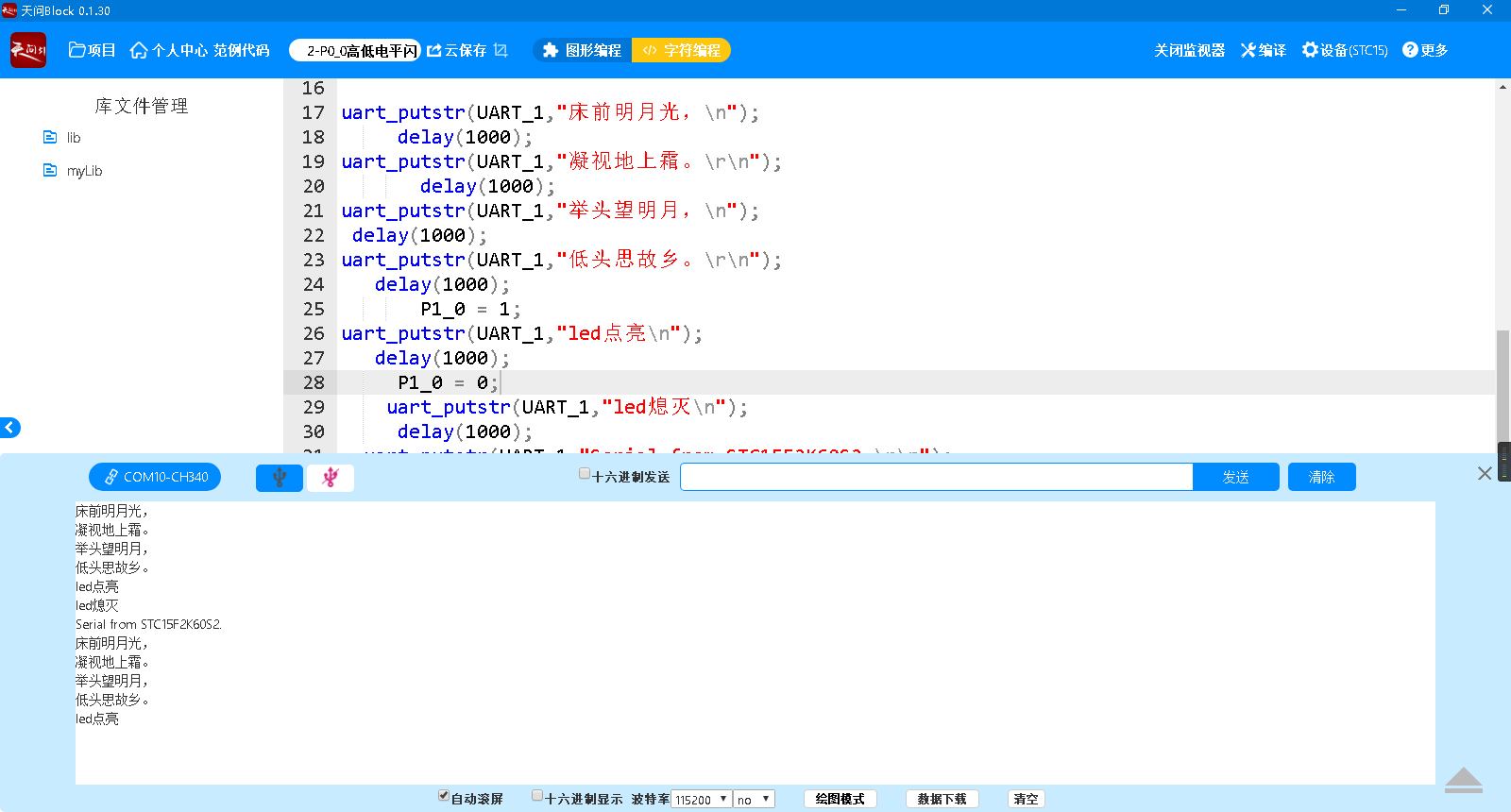1511x812 pixels.
Task: Open 范例代码 example code
Action: pyautogui.click(x=242, y=50)
